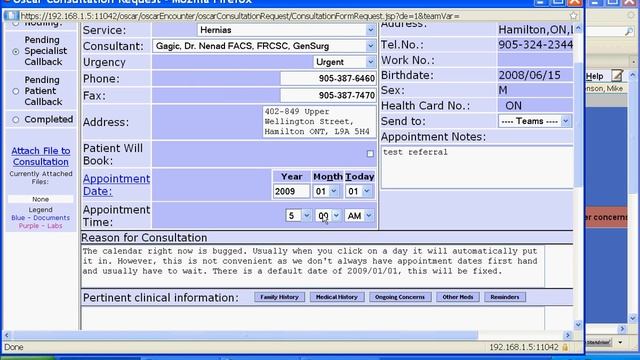Open the AM/PM dropdown
This screenshot has width=640, height=360.
359,216
